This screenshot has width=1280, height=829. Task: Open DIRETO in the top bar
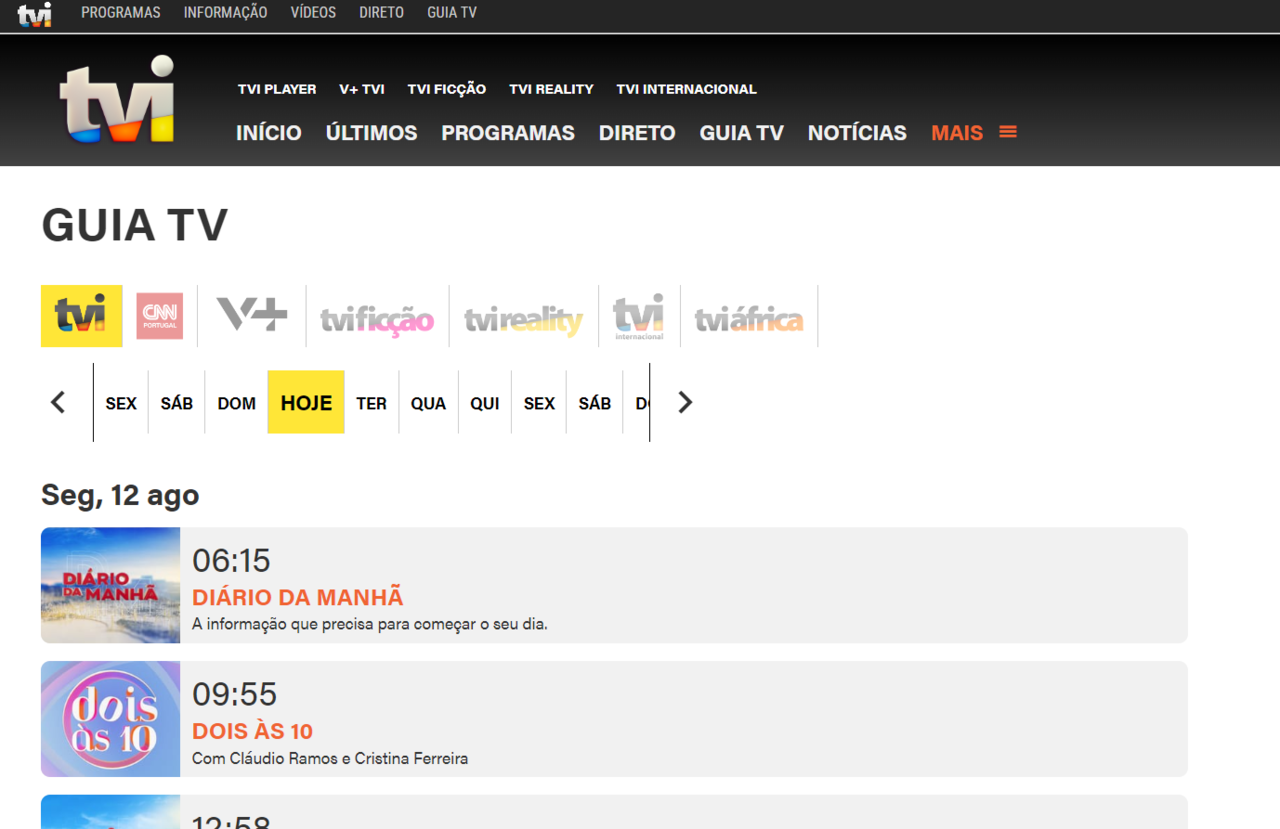pos(382,13)
